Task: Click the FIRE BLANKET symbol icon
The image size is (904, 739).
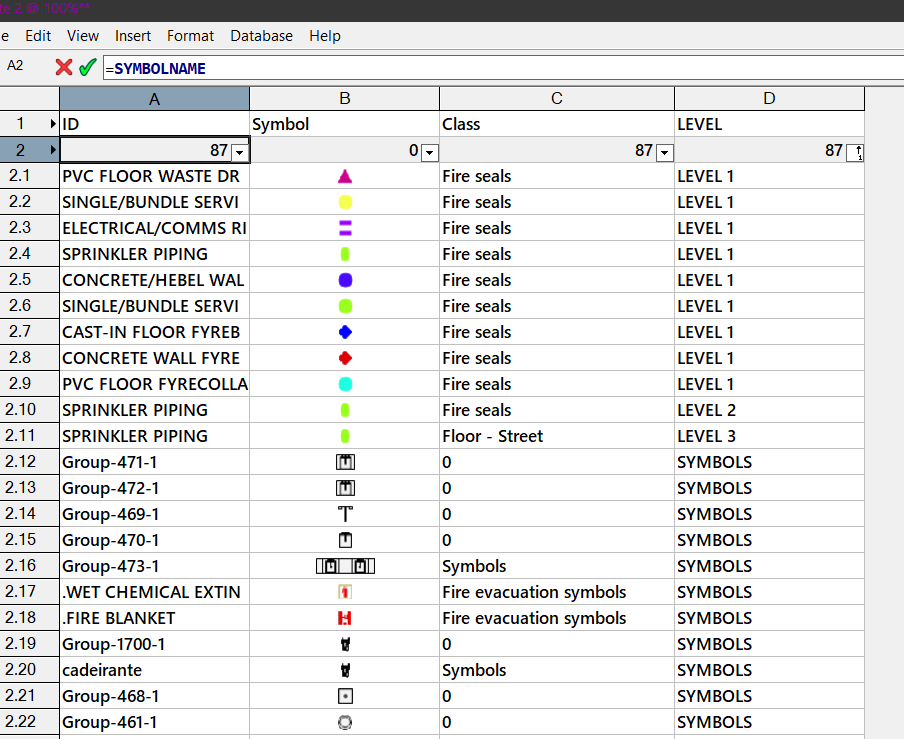Action: pos(345,618)
